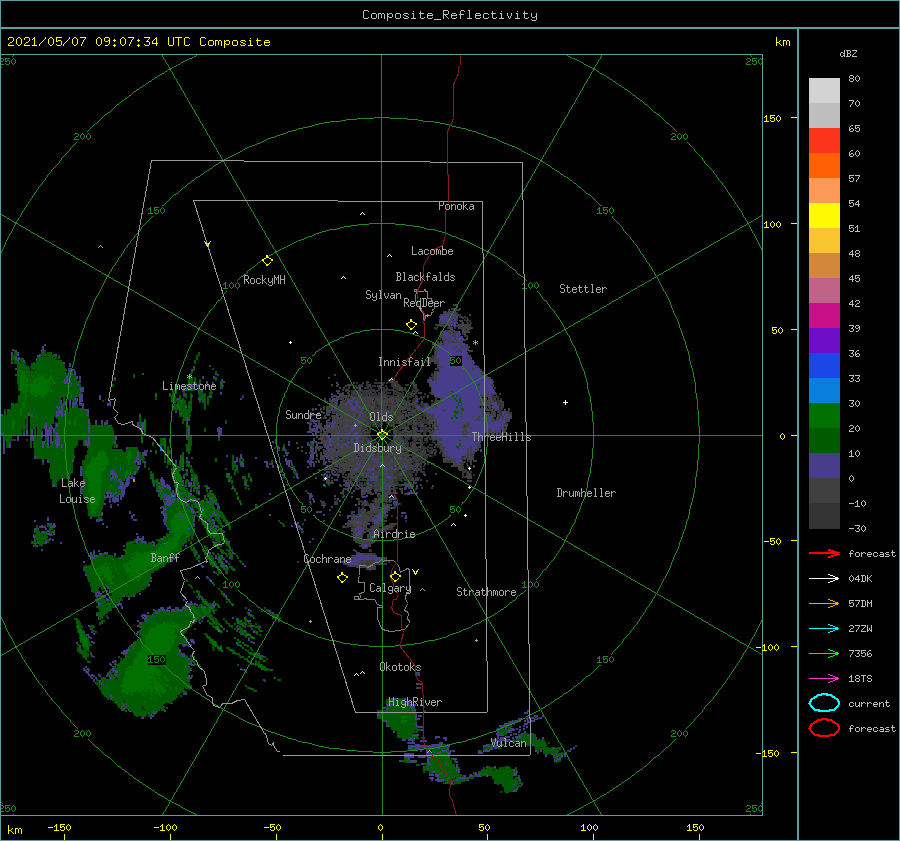Click the red forecast arrow in legend

tap(824, 553)
